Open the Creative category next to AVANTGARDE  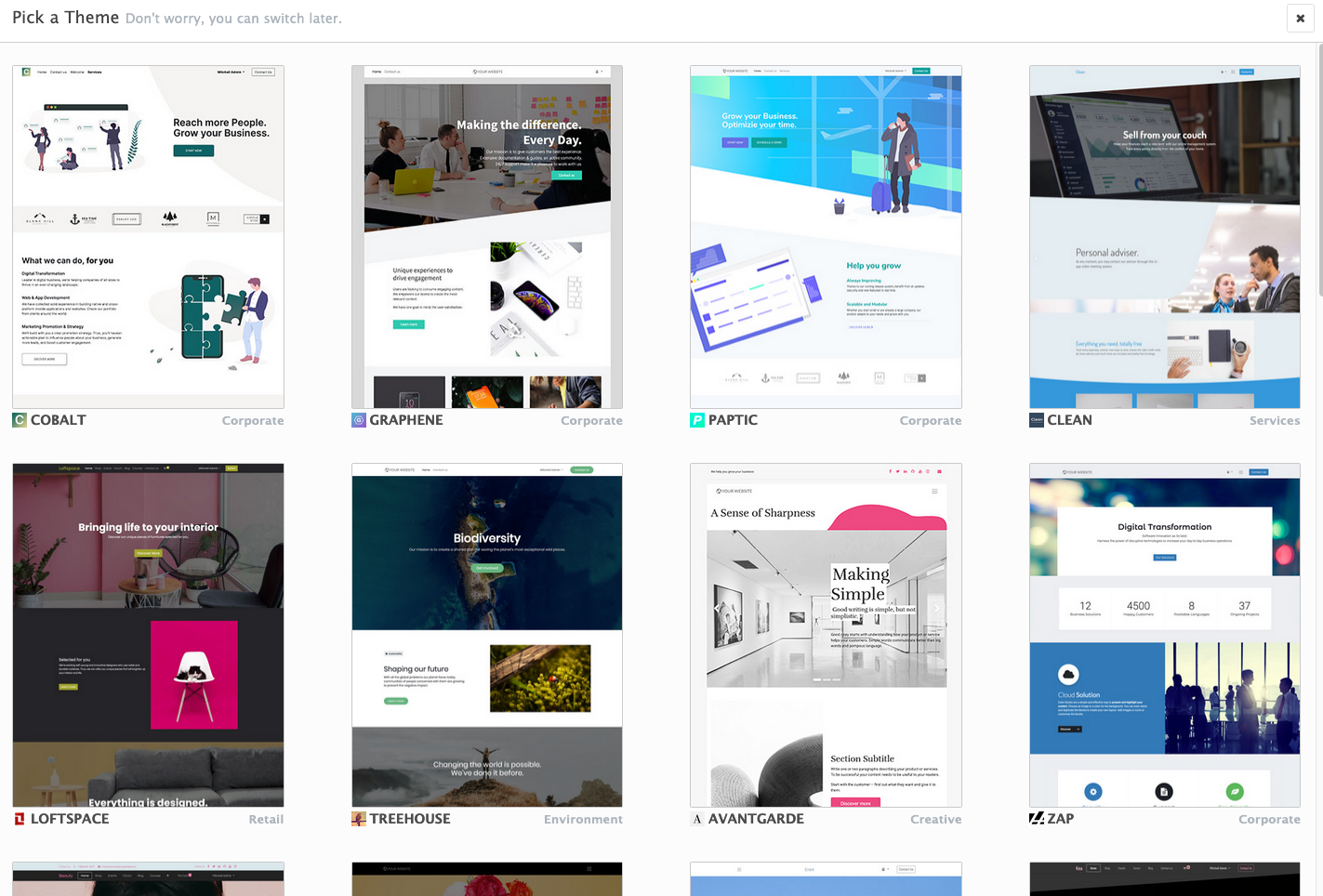936,819
